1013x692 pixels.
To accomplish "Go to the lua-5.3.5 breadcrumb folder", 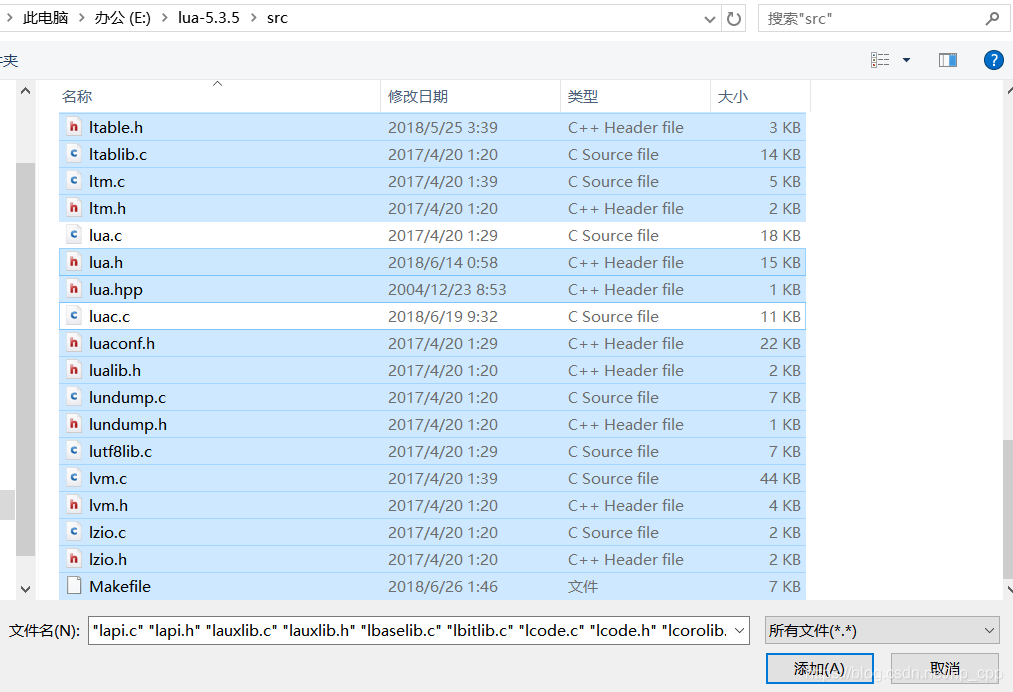I will 209,18.
